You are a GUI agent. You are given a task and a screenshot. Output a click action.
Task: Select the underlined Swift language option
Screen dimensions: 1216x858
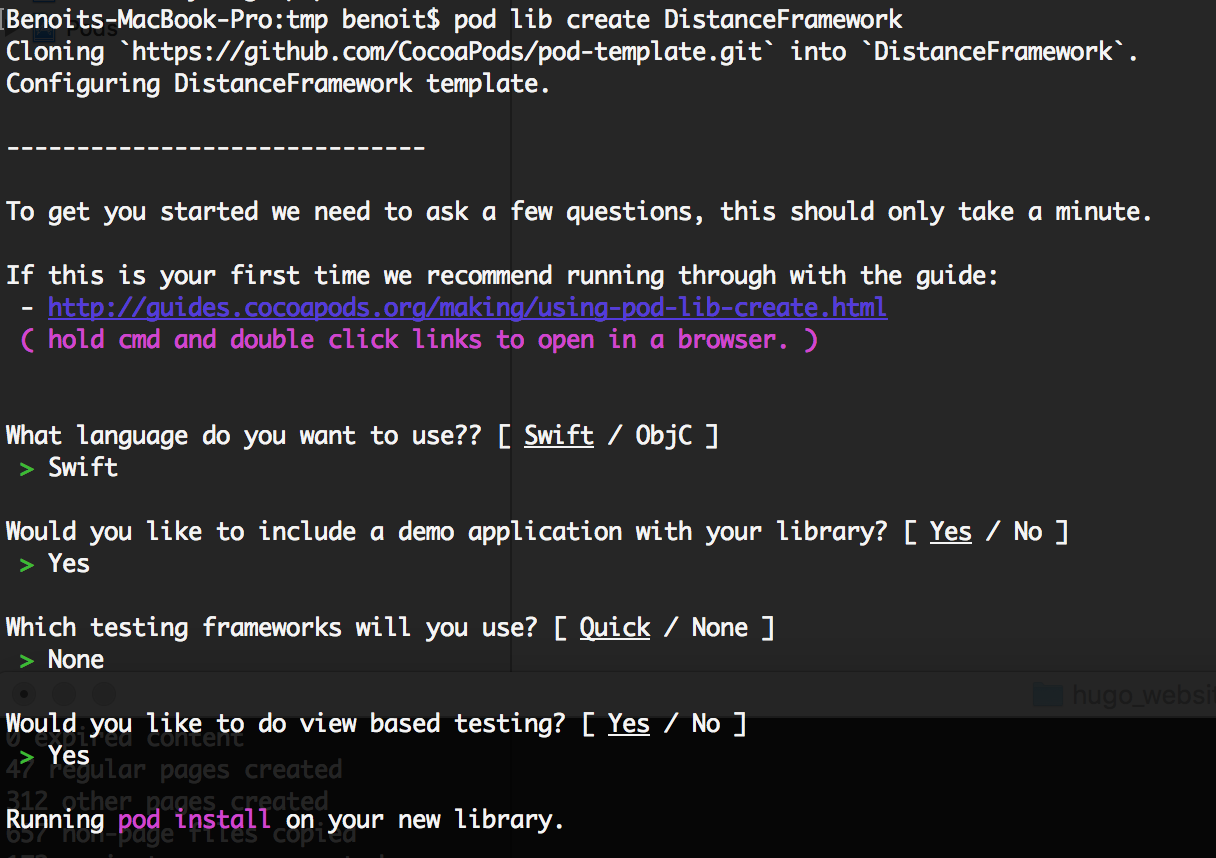coord(559,435)
